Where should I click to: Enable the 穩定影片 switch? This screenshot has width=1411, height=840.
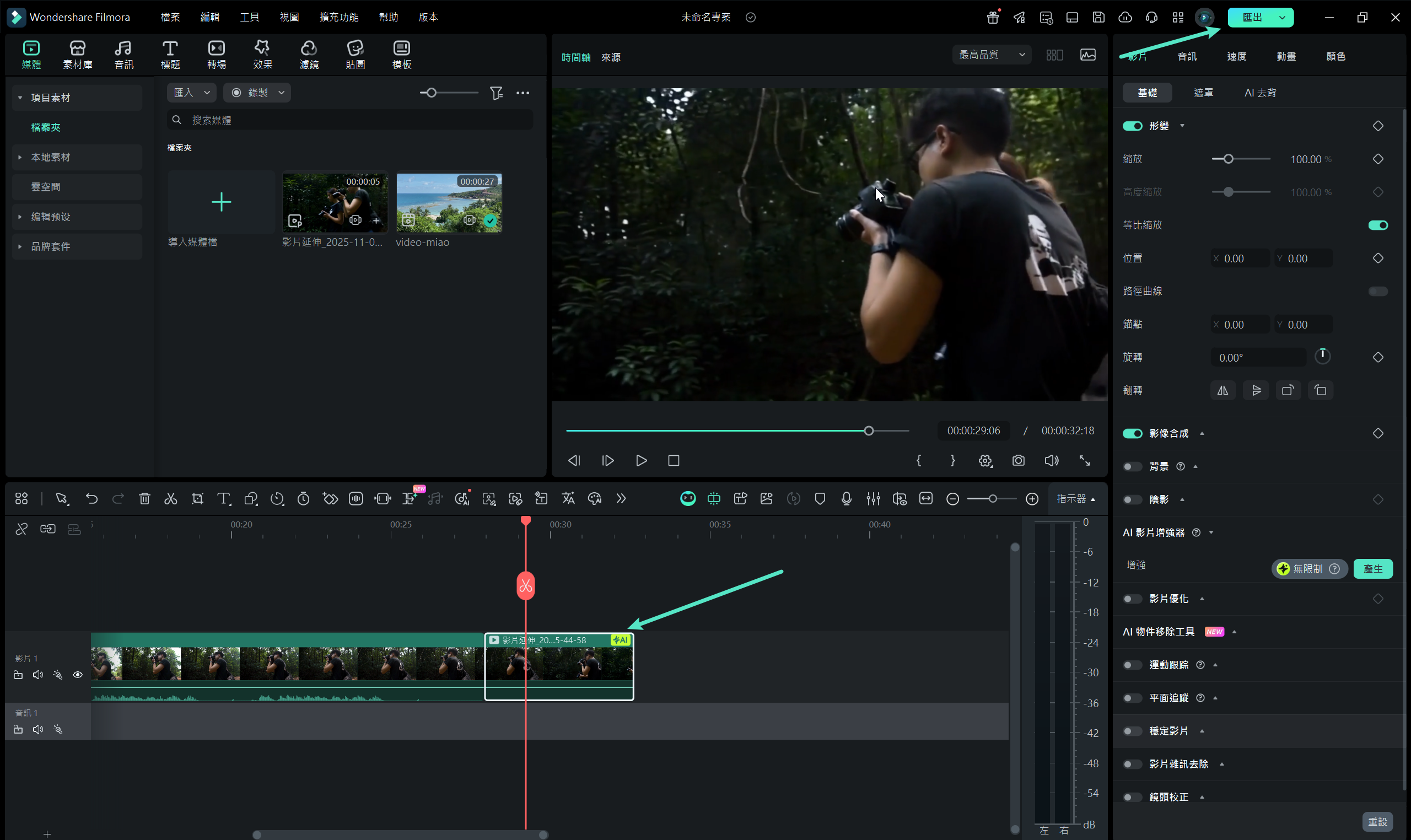tap(1132, 731)
